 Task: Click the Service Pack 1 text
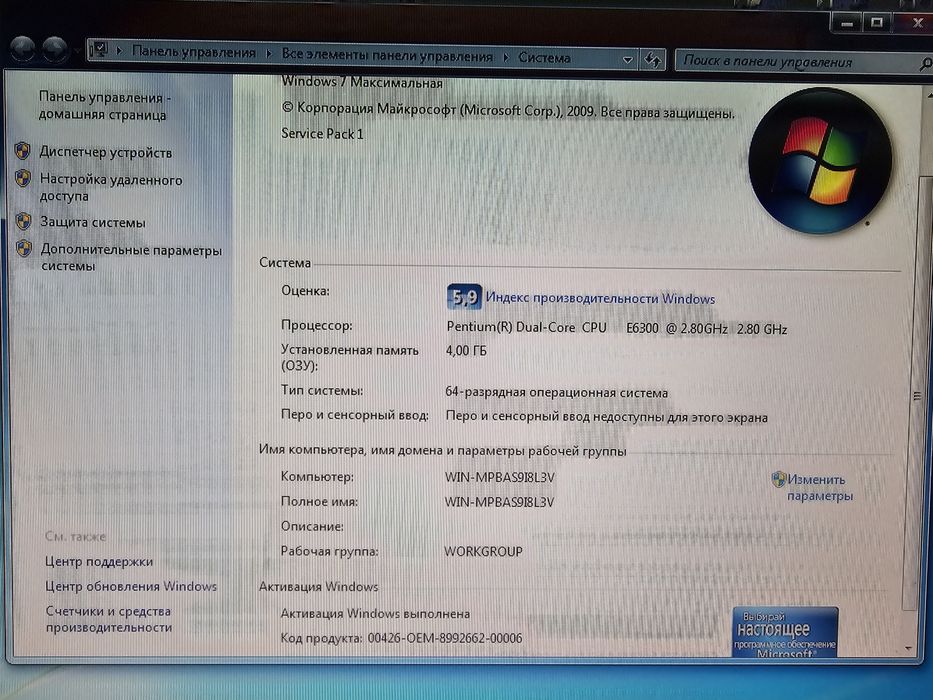tap(322, 133)
